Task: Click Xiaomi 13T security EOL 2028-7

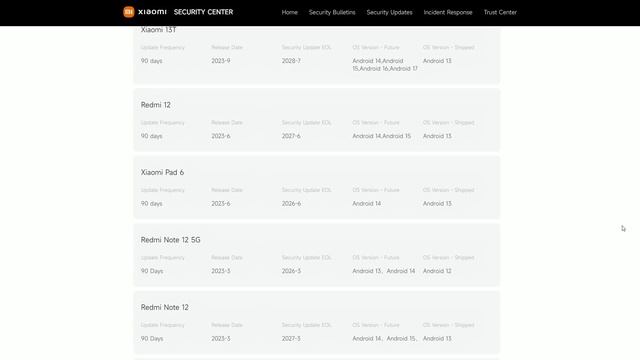Action: click(291, 61)
